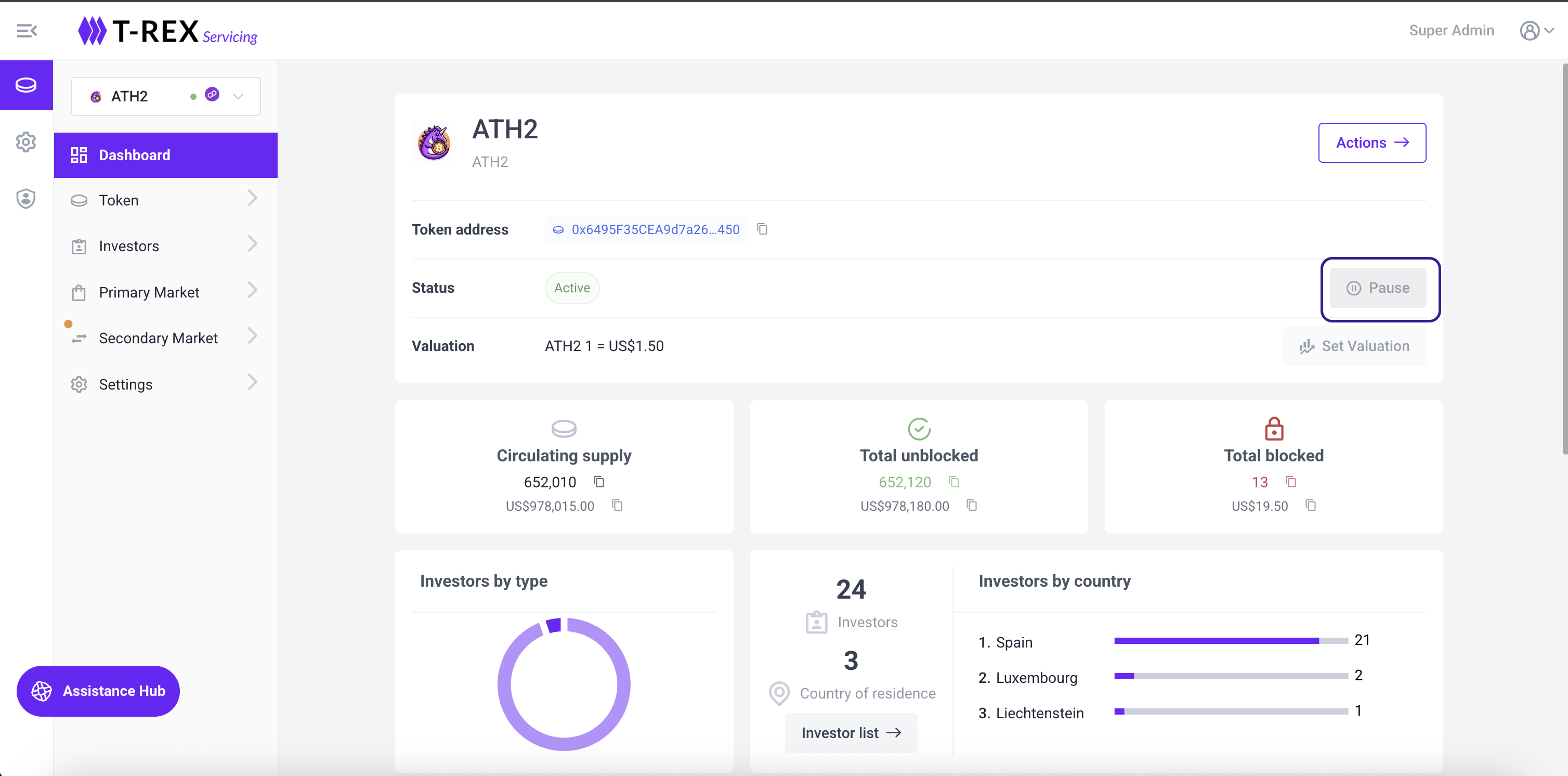
Task: Copy the total blocked 13 value
Action: [x=1291, y=482]
